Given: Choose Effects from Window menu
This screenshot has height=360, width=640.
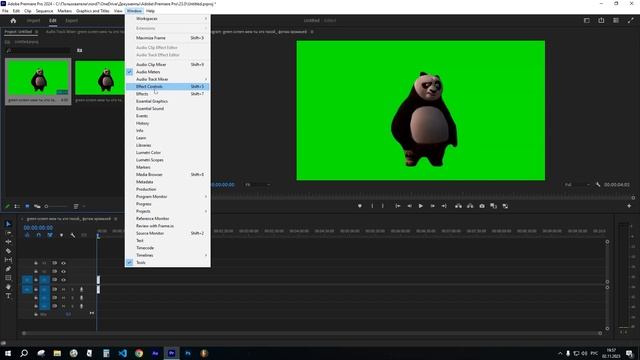Looking at the screenshot, I should 168,94.
